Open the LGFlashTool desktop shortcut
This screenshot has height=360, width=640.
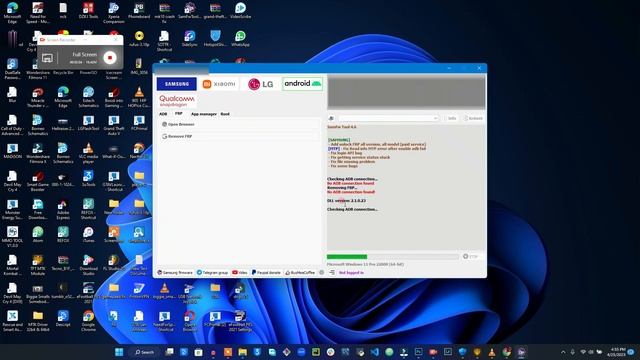tap(88, 123)
